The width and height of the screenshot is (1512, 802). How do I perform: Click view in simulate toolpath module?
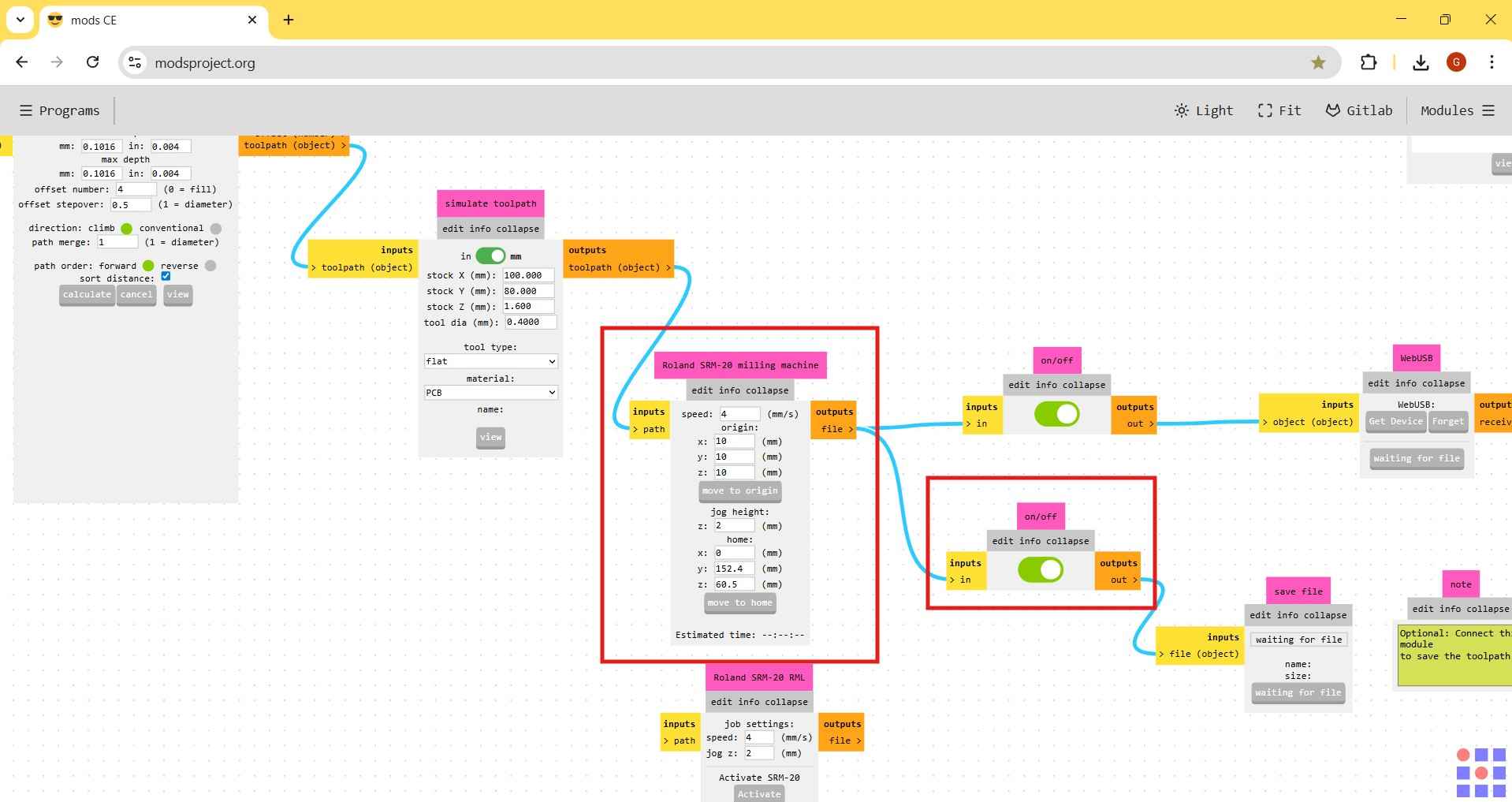490,438
